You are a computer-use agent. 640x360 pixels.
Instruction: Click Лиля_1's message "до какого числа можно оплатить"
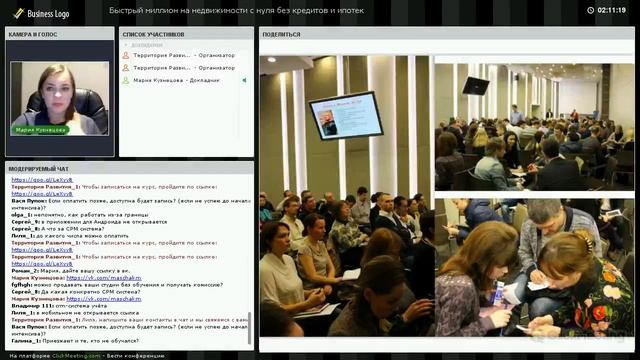[70, 236]
